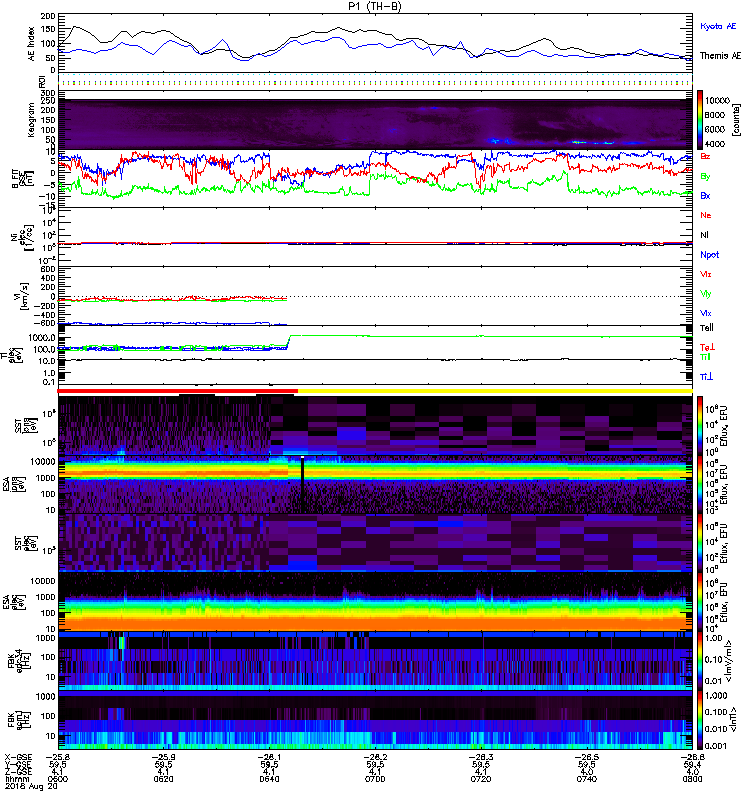Select the black Te∥ legend label

706,328
